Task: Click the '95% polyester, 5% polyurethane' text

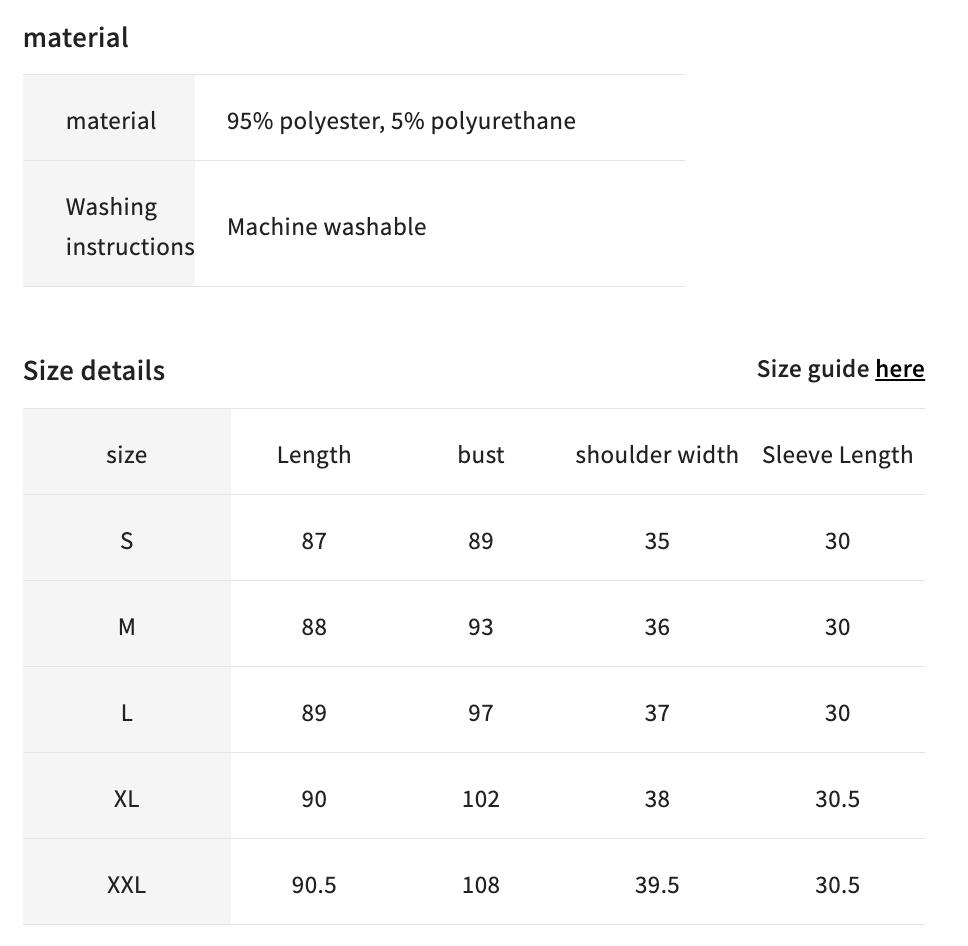Action: (401, 121)
